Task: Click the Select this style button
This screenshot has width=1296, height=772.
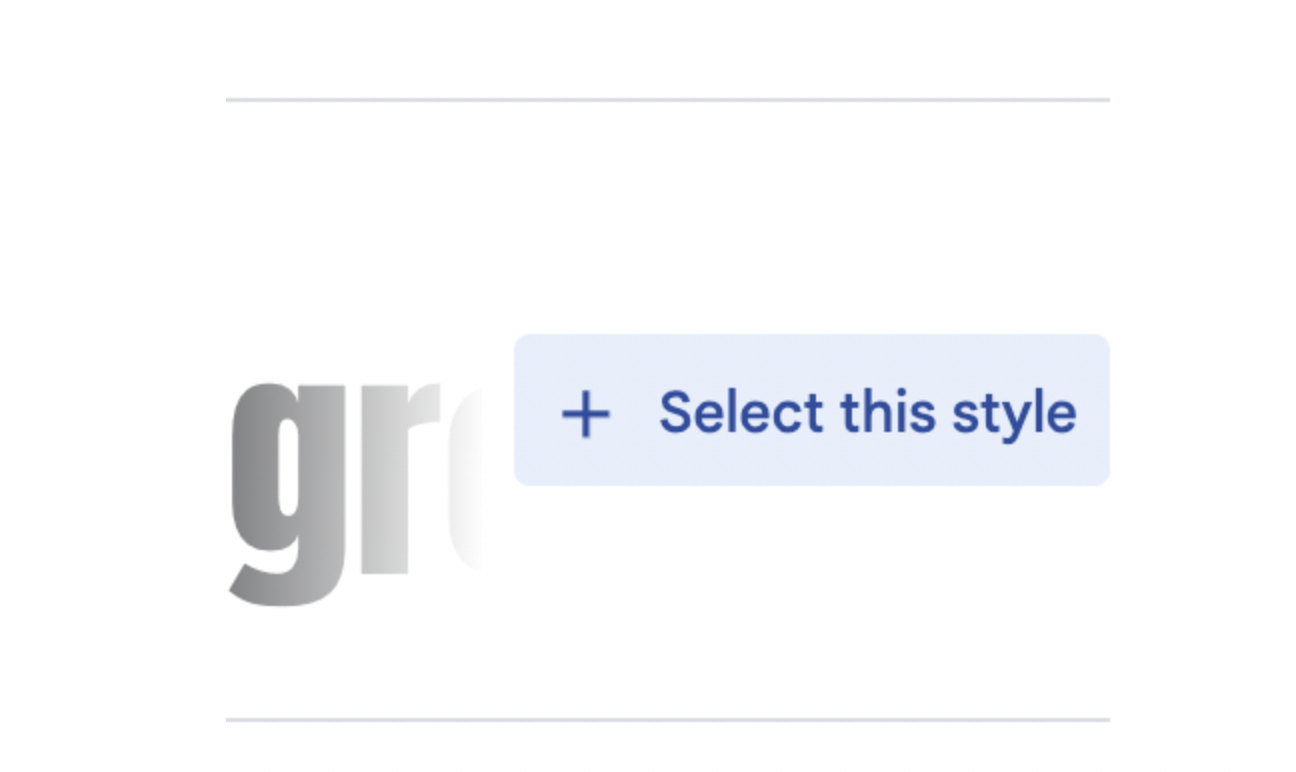Action: [811, 410]
